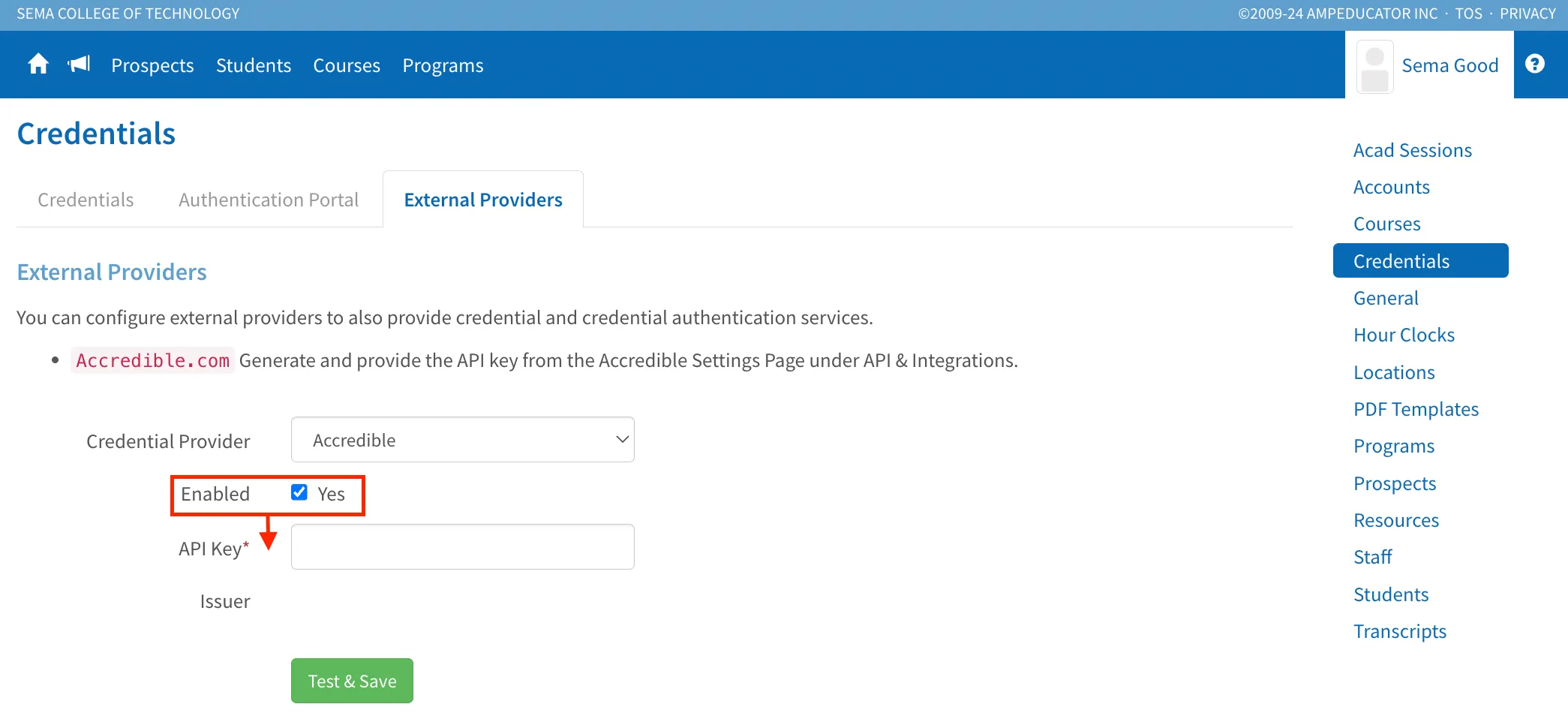The height and width of the screenshot is (722, 1568).
Task: Click the Sema Good user avatar
Action: 1374,67
